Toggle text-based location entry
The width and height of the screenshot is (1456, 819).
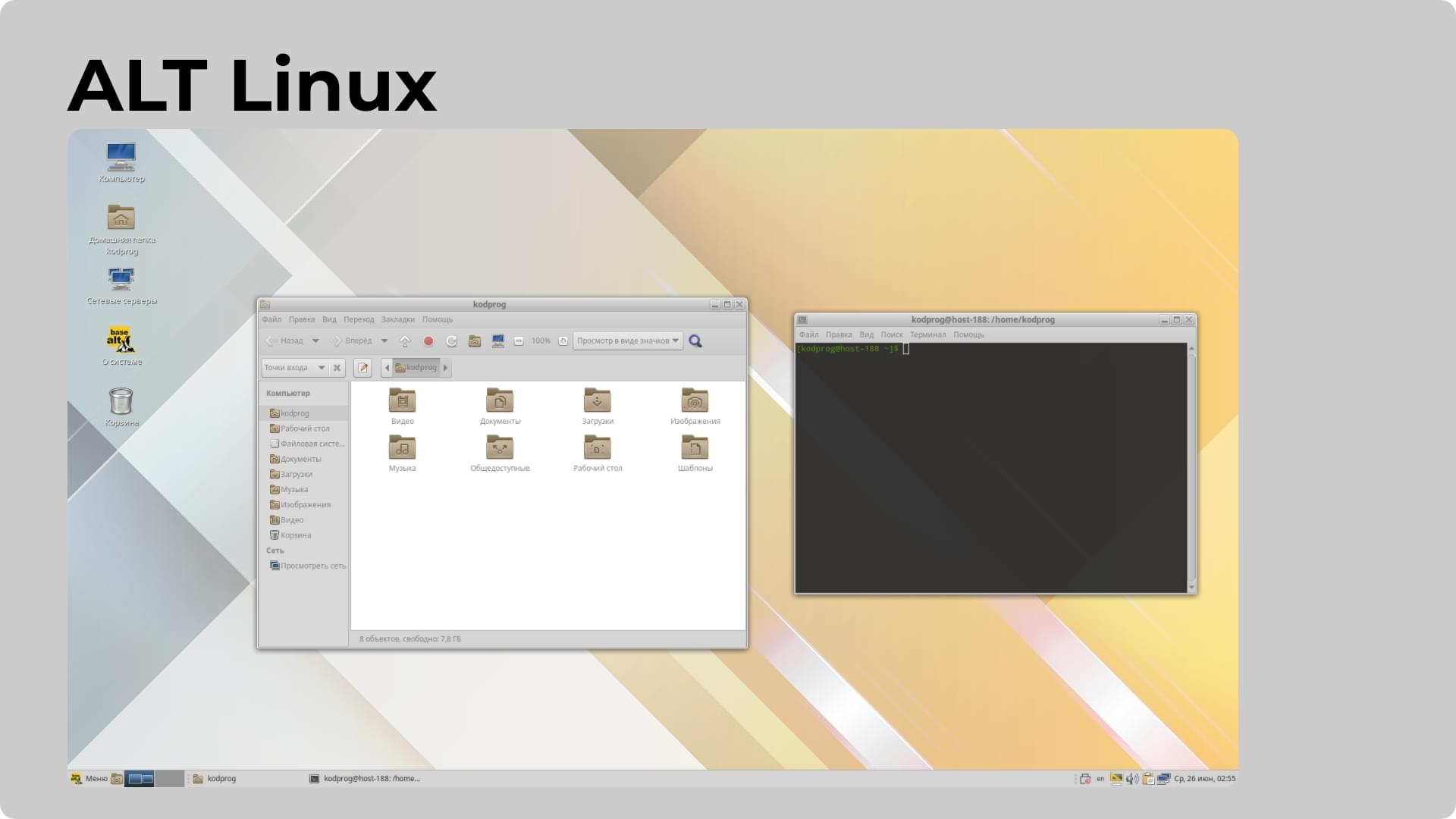point(362,368)
